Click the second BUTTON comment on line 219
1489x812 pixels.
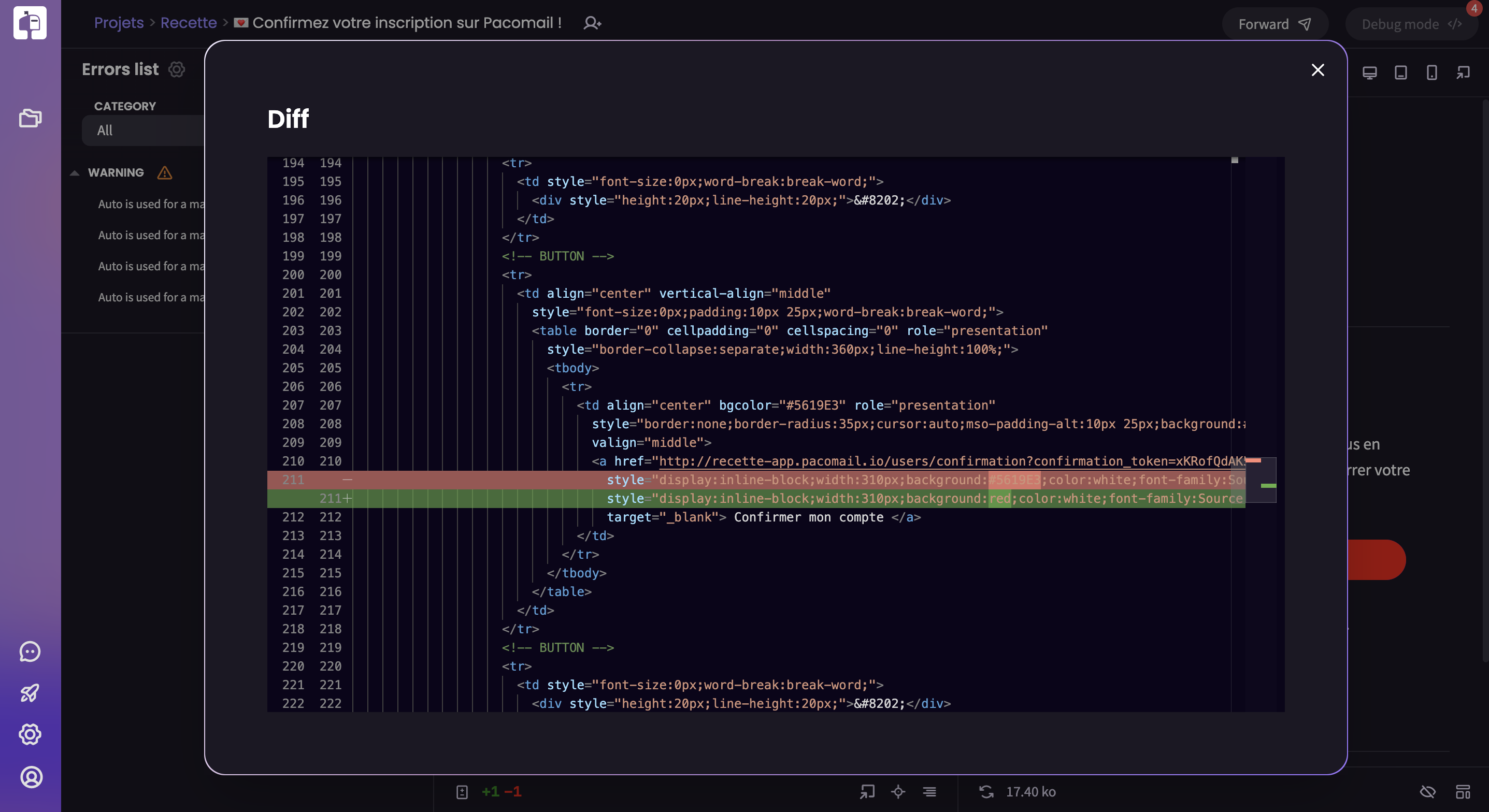pyautogui.click(x=558, y=647)
